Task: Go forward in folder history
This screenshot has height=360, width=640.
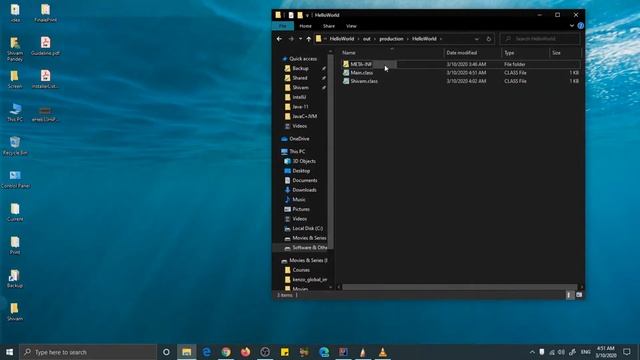Action: pos(291,39)
